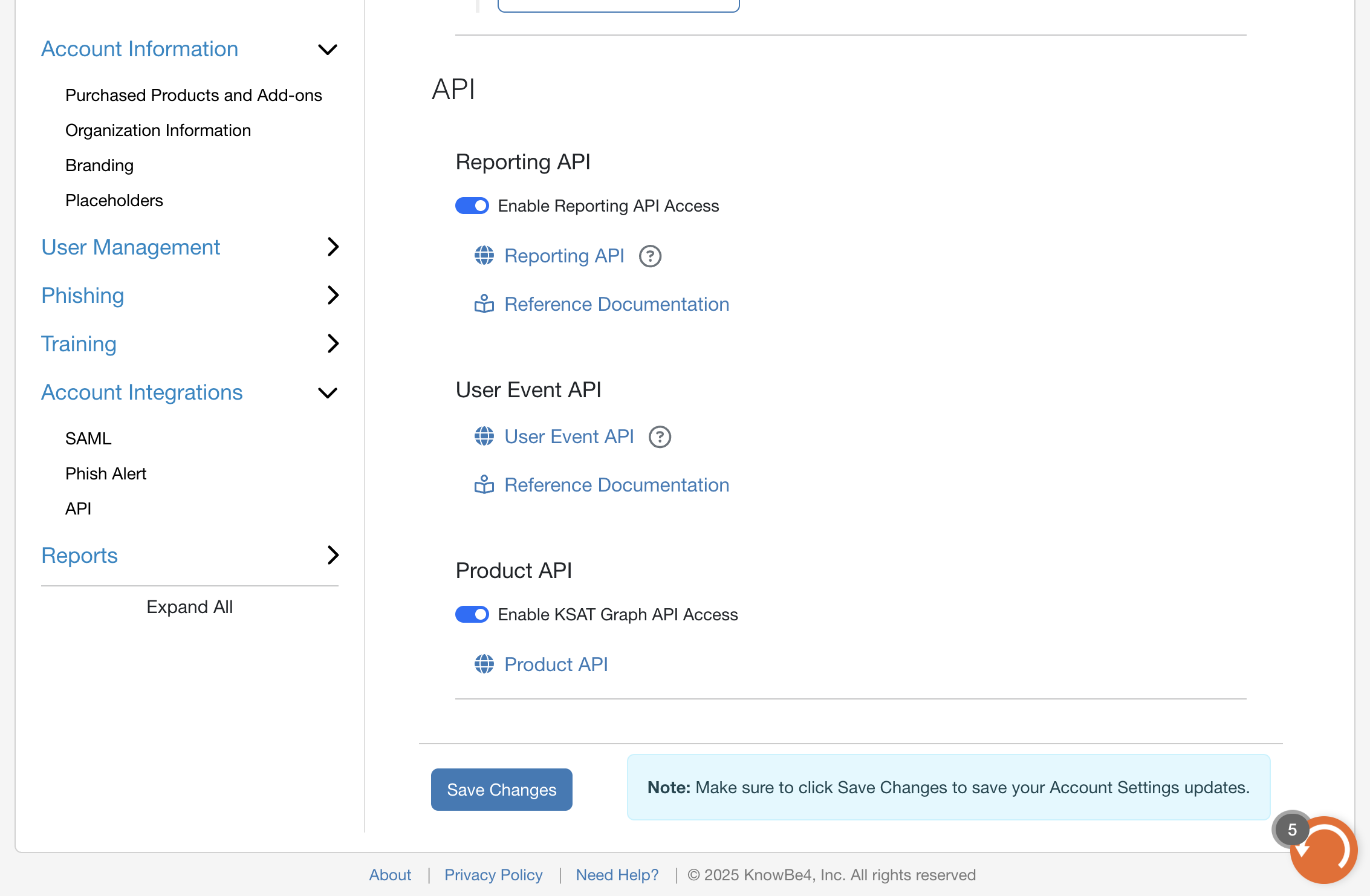Expand the Phishing section chevron
The width and height of the screenshot is (1370, 896).
click(333, 295)
